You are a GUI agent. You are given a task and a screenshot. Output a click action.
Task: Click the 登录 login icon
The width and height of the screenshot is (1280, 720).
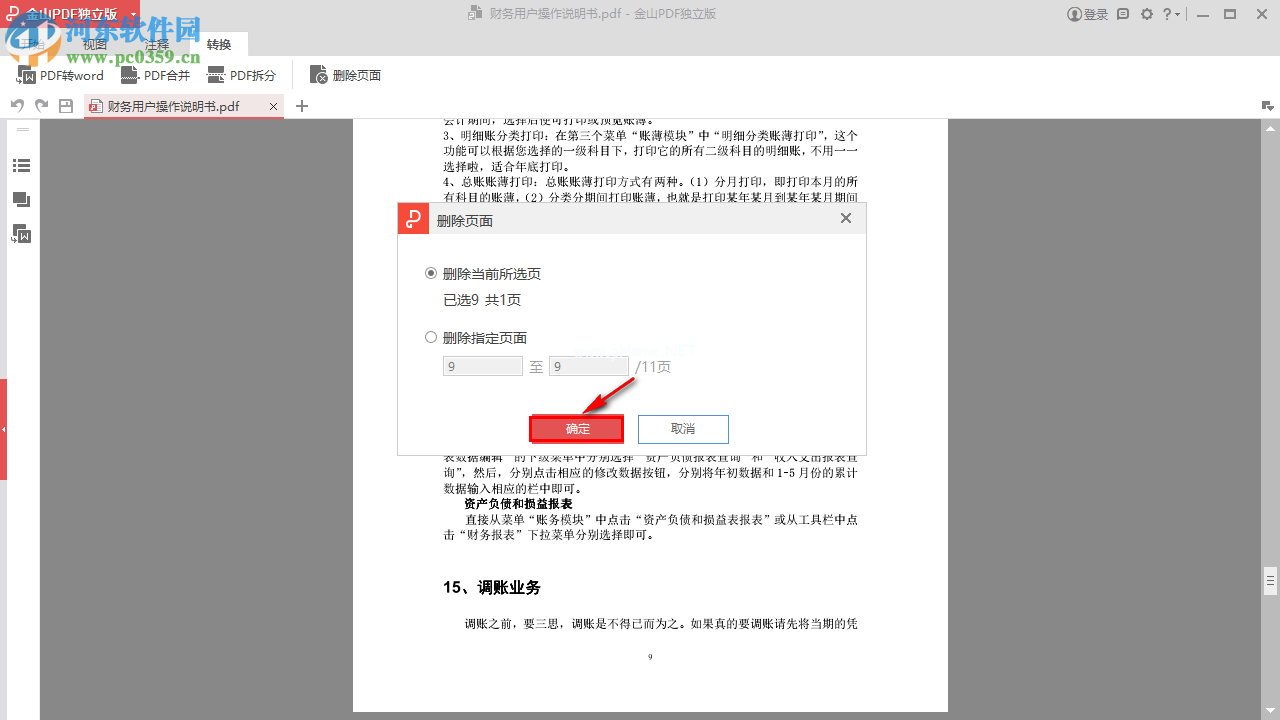click(x=1088, y=14)
